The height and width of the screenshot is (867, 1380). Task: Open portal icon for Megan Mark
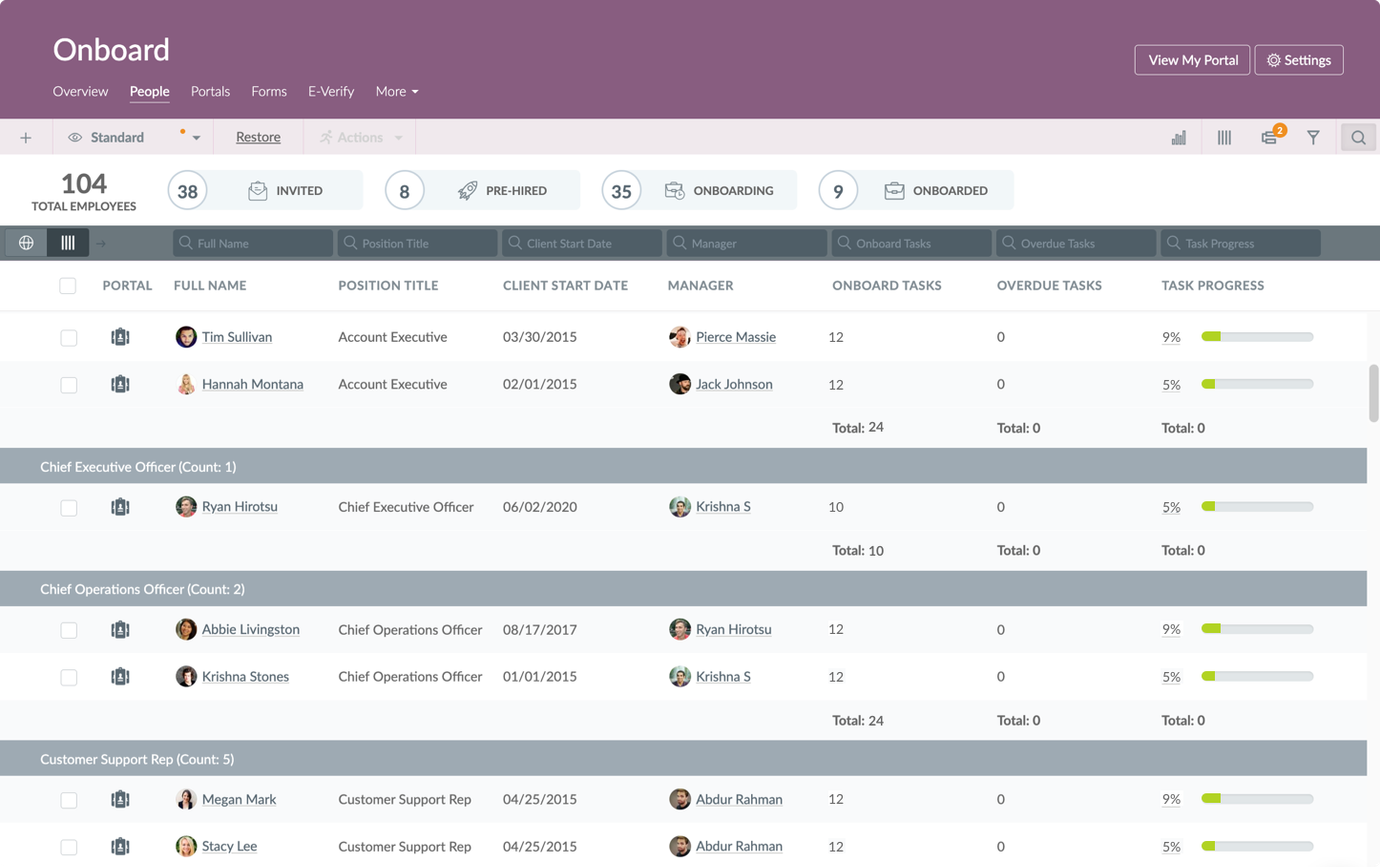point(120,800)
